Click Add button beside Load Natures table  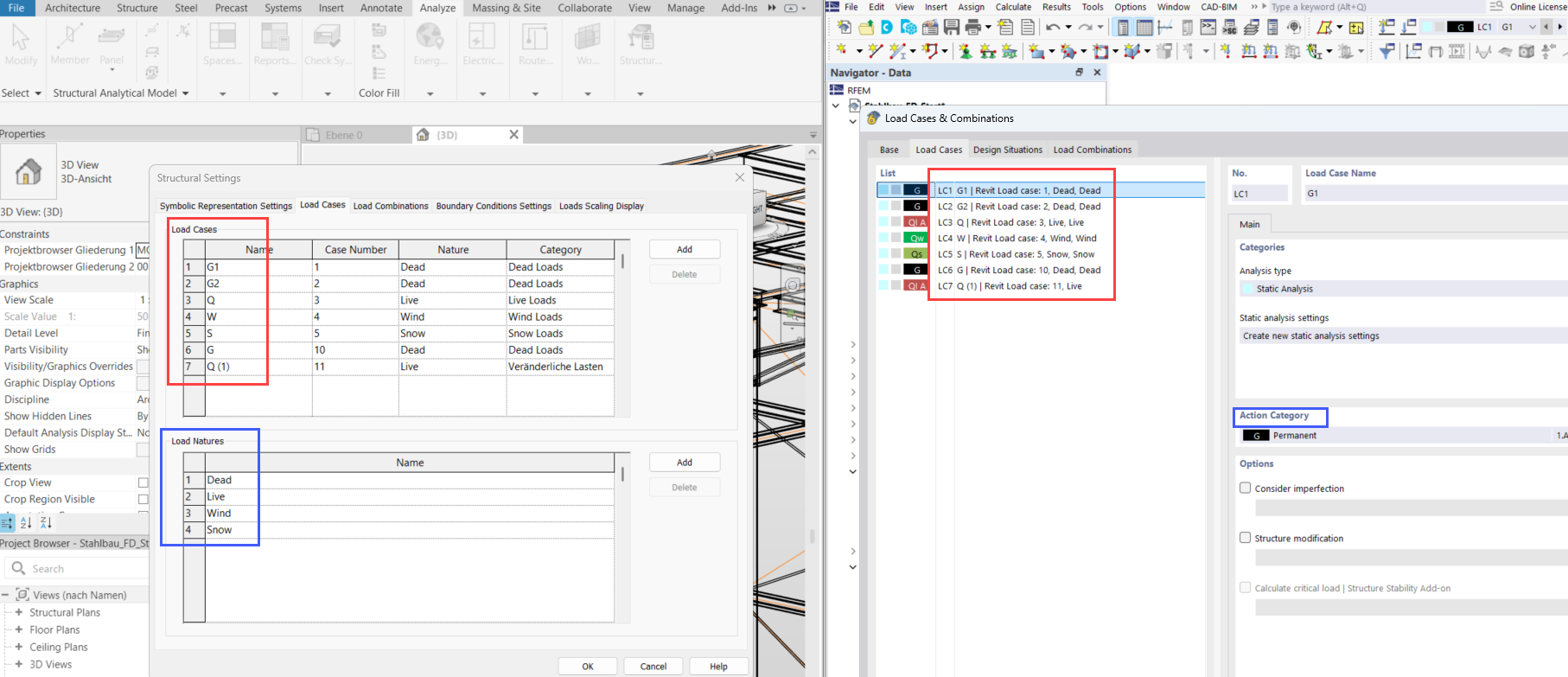point(685,463)
